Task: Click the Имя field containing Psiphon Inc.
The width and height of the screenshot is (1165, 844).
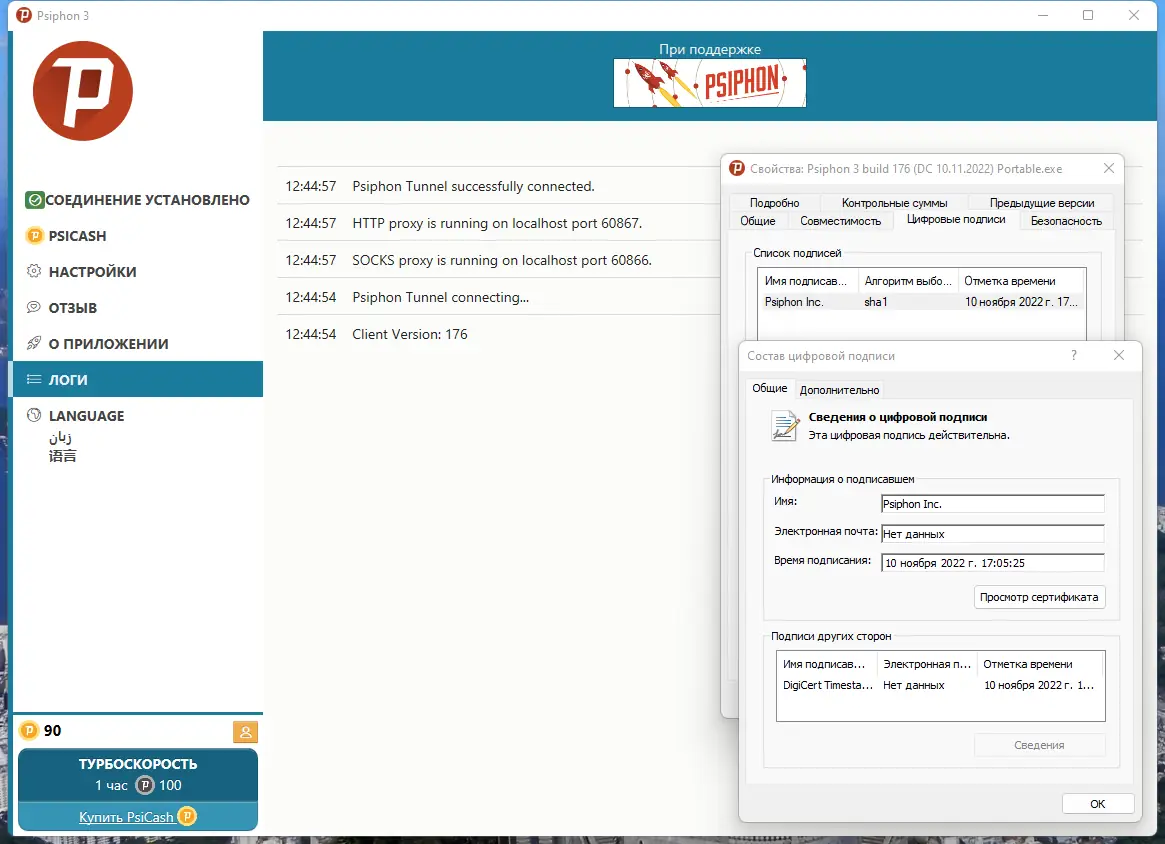Action: 992,504
